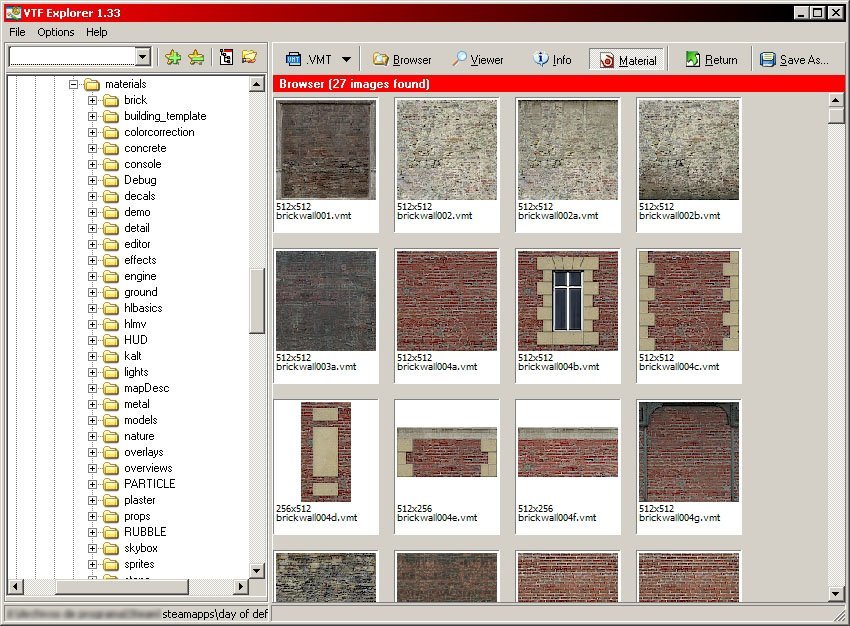This screenshot has height=626, width=850.
Task: Select the plaster folder
Action: 140,500
